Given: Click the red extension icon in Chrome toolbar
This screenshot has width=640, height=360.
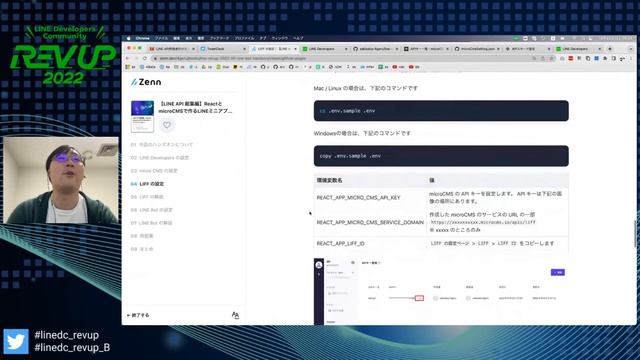Looking at the screenshot, I should 571,59.
